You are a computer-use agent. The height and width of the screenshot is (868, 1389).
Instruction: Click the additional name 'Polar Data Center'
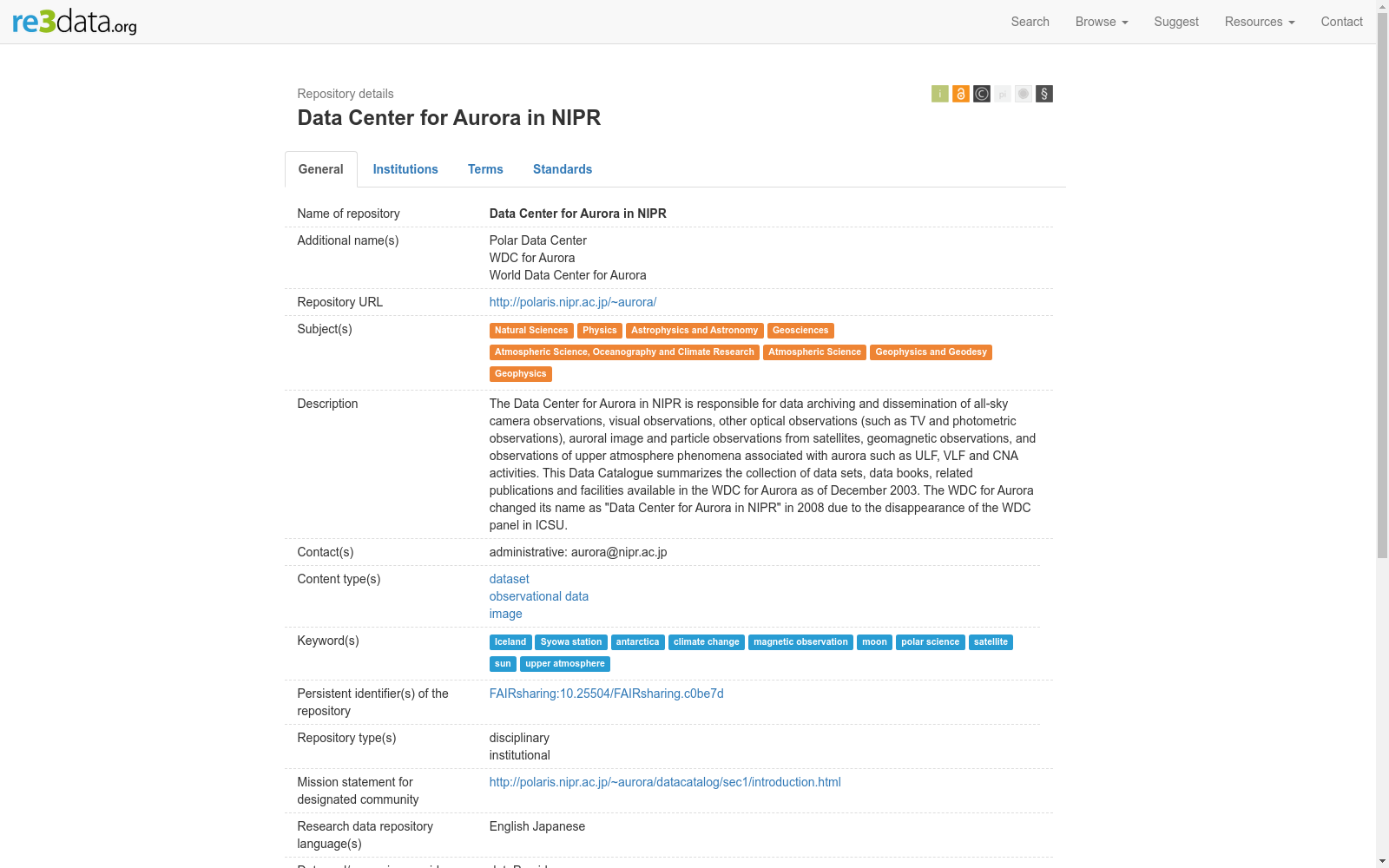538,240
